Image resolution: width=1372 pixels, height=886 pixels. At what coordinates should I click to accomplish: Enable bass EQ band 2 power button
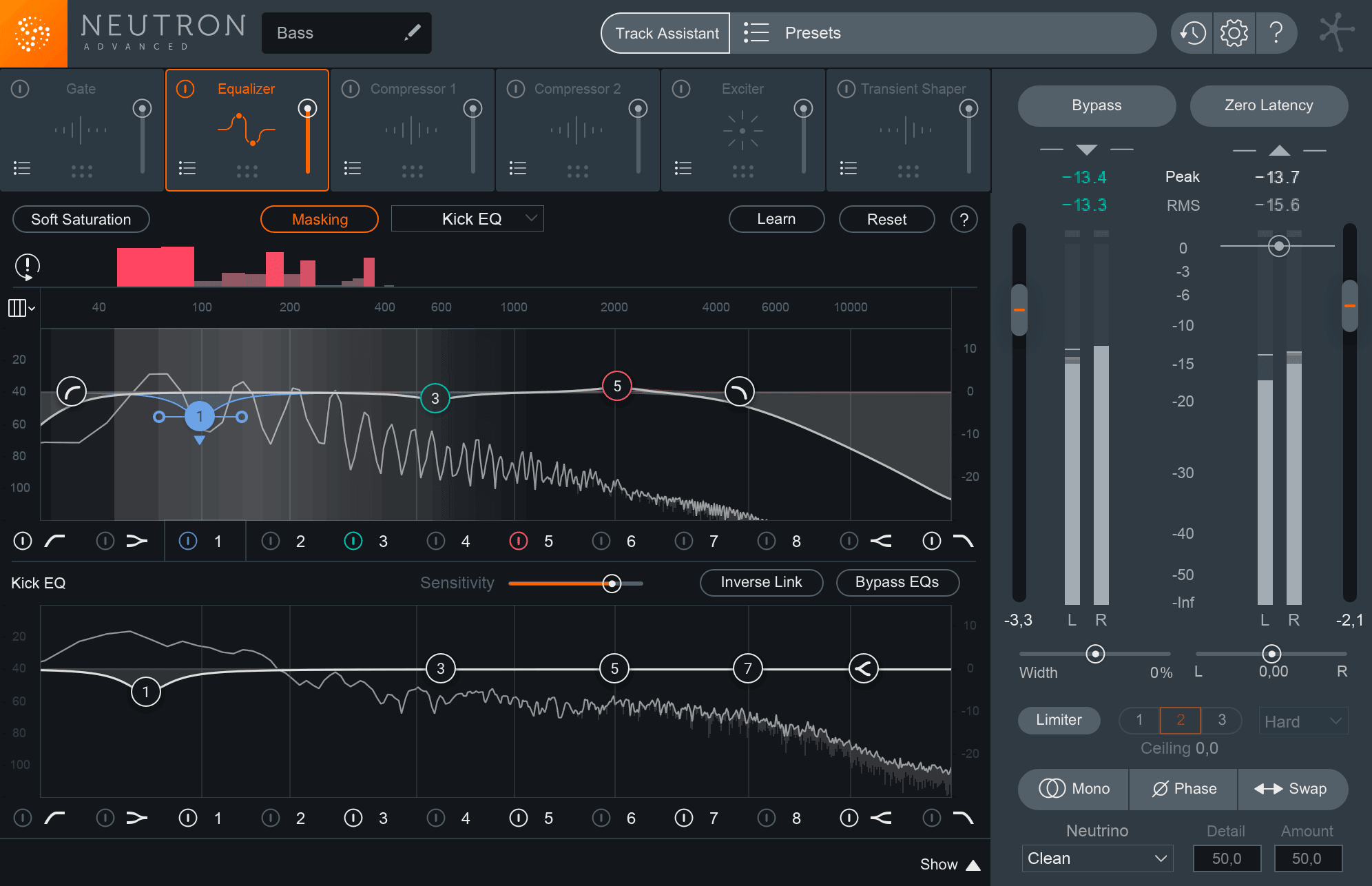(271, 542)
